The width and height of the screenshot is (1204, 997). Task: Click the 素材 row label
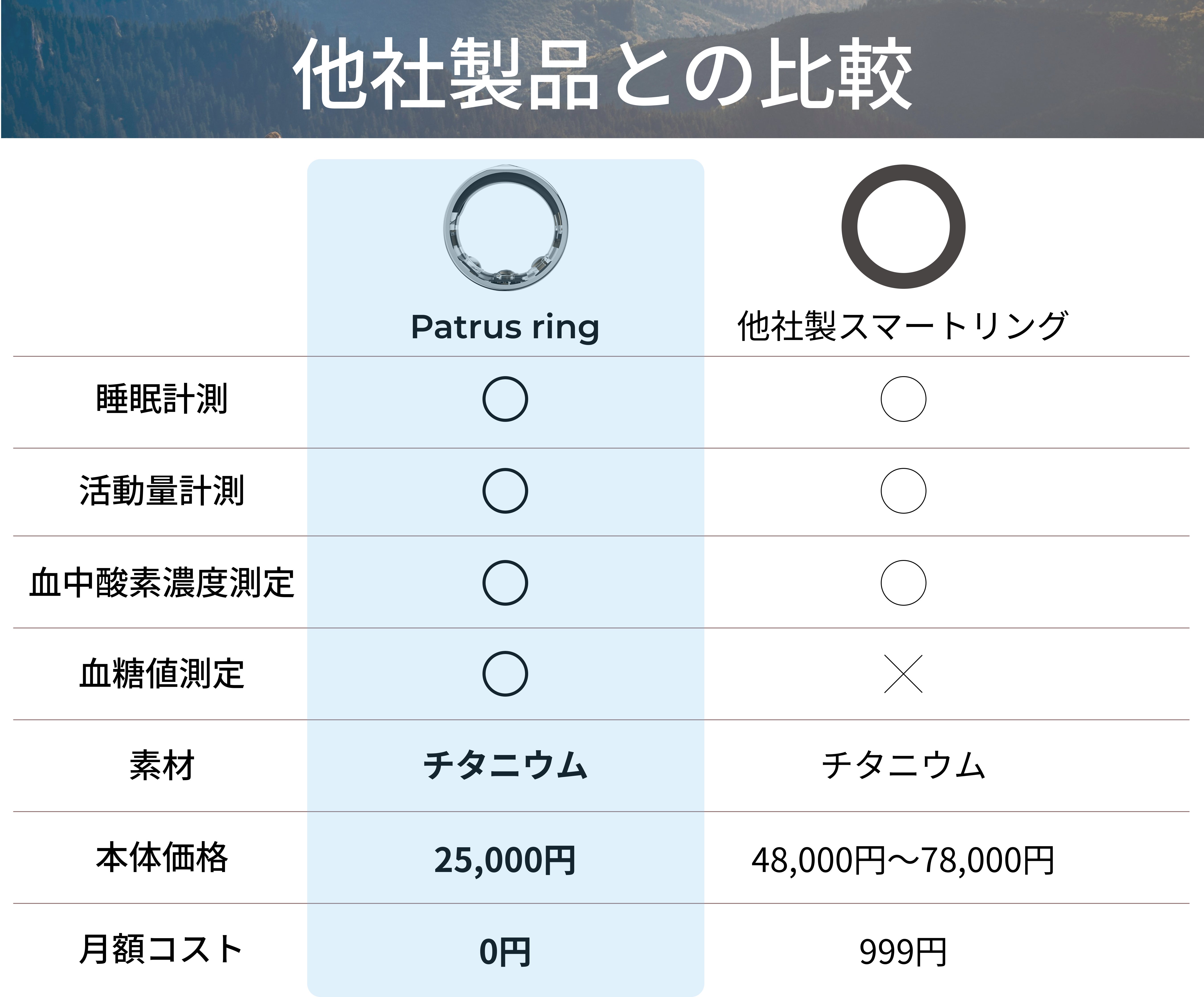coord(162,766)
